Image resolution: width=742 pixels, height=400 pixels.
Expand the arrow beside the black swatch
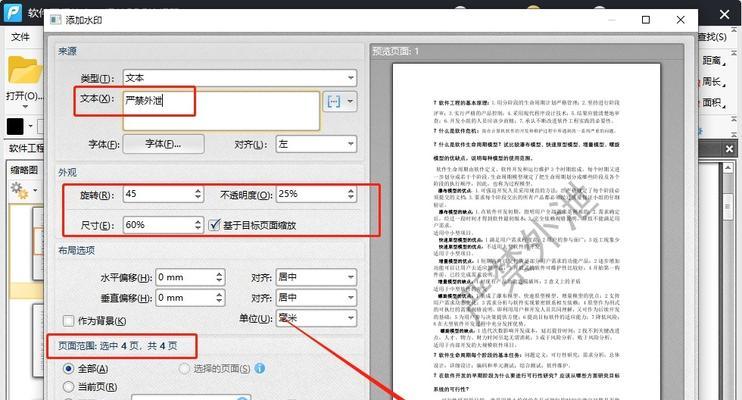(31, 126)
